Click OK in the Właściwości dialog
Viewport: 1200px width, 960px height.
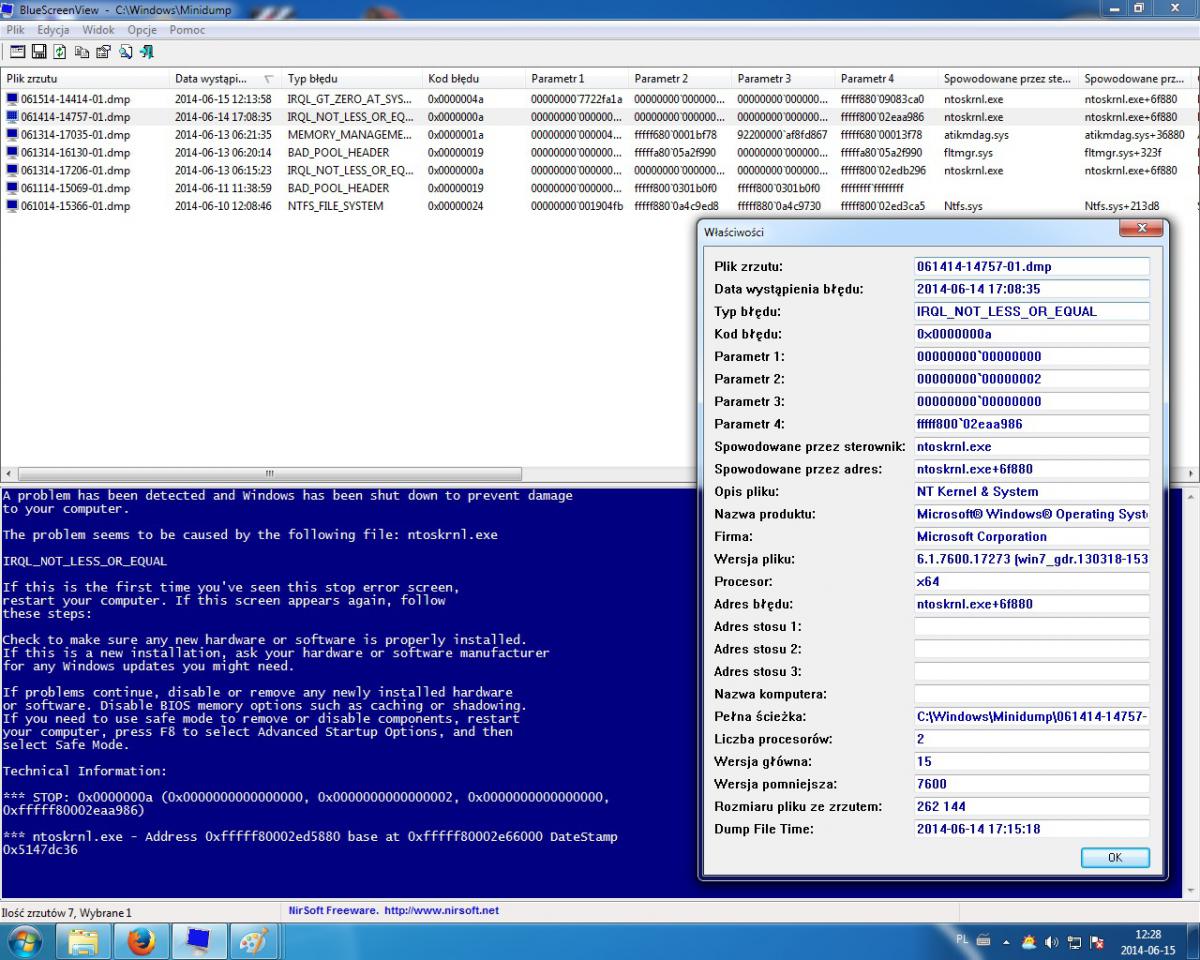click(1115, 857)
